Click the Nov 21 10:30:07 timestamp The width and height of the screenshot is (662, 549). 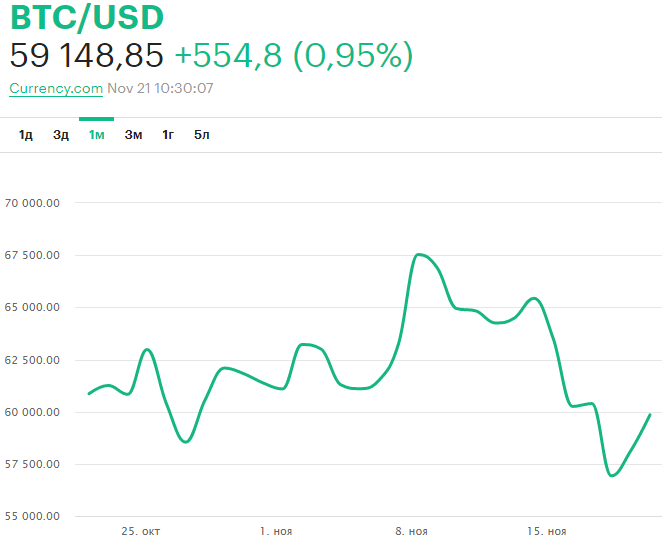tap(160, 88)
